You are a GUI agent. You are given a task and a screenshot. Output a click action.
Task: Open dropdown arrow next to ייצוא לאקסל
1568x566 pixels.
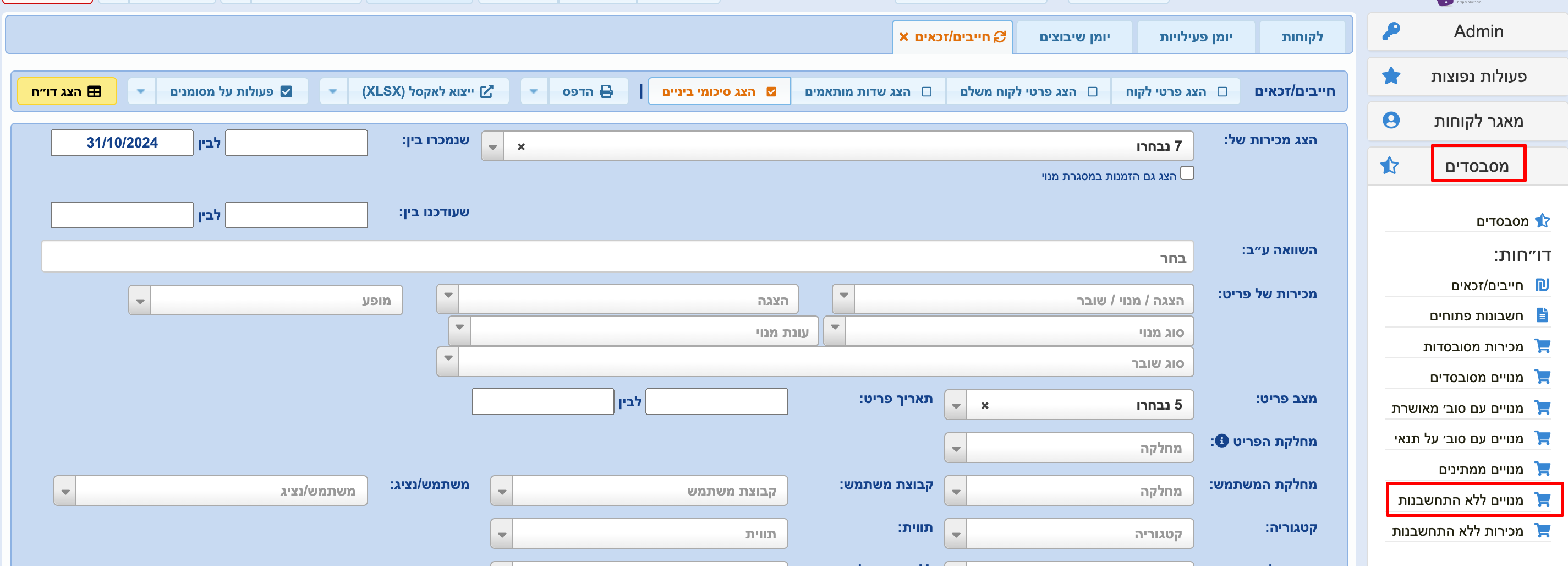click(333, 91)
